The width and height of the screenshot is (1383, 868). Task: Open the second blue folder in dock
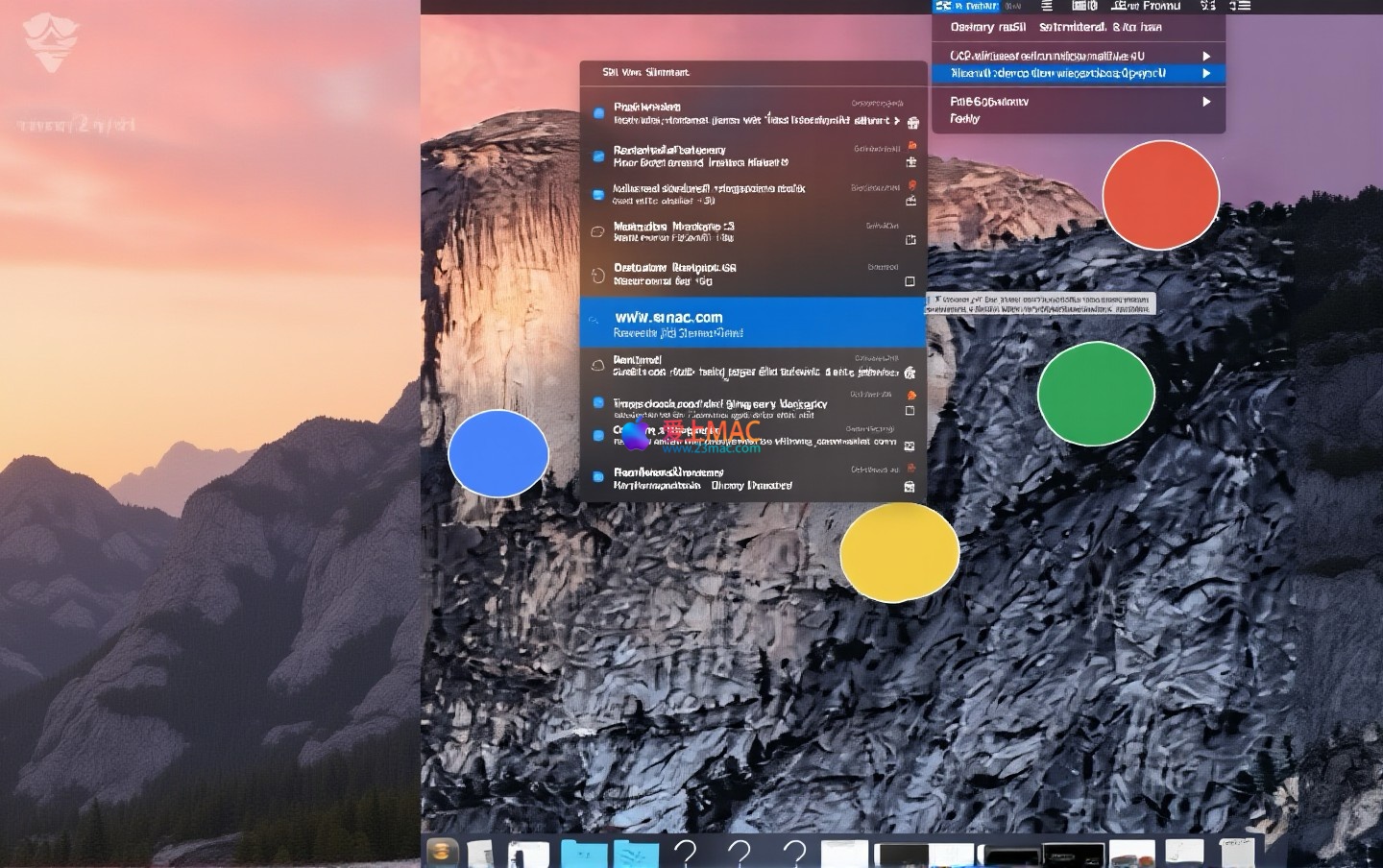point(636,853)
